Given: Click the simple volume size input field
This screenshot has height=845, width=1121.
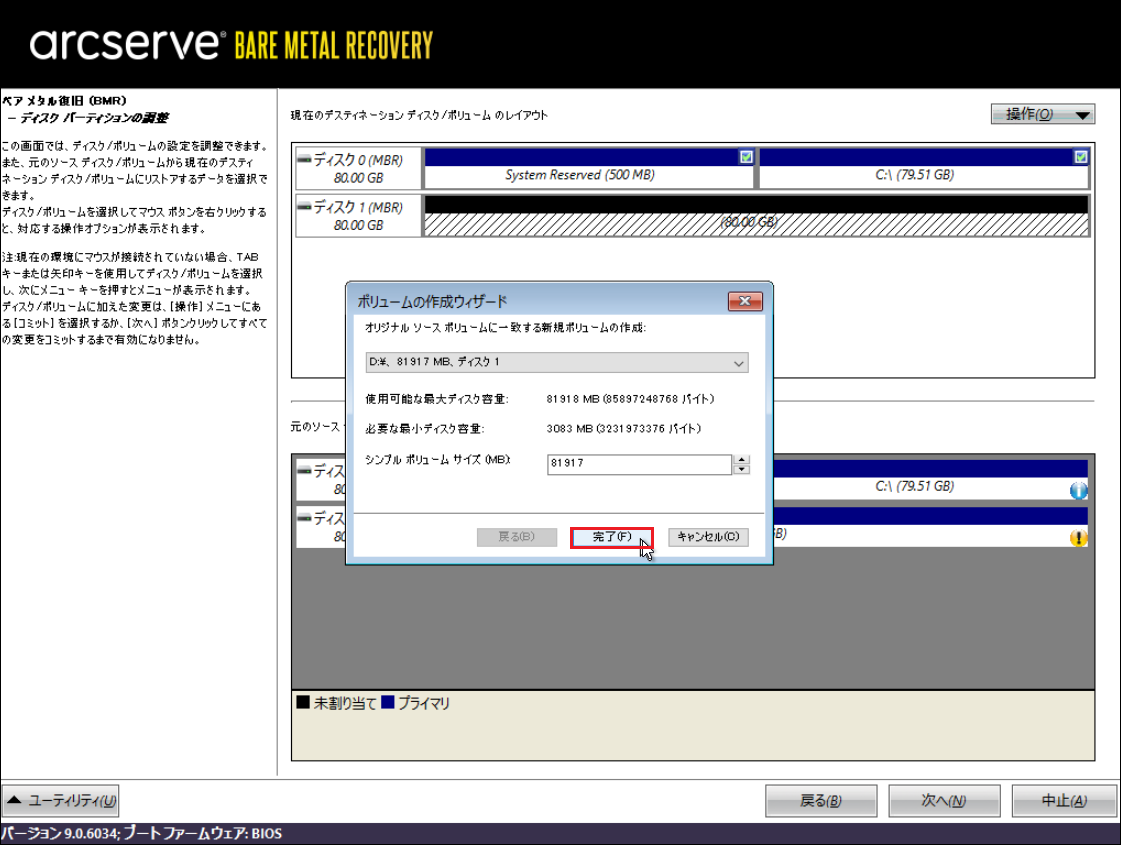Looking at the screenshot, I should point(639,465).
